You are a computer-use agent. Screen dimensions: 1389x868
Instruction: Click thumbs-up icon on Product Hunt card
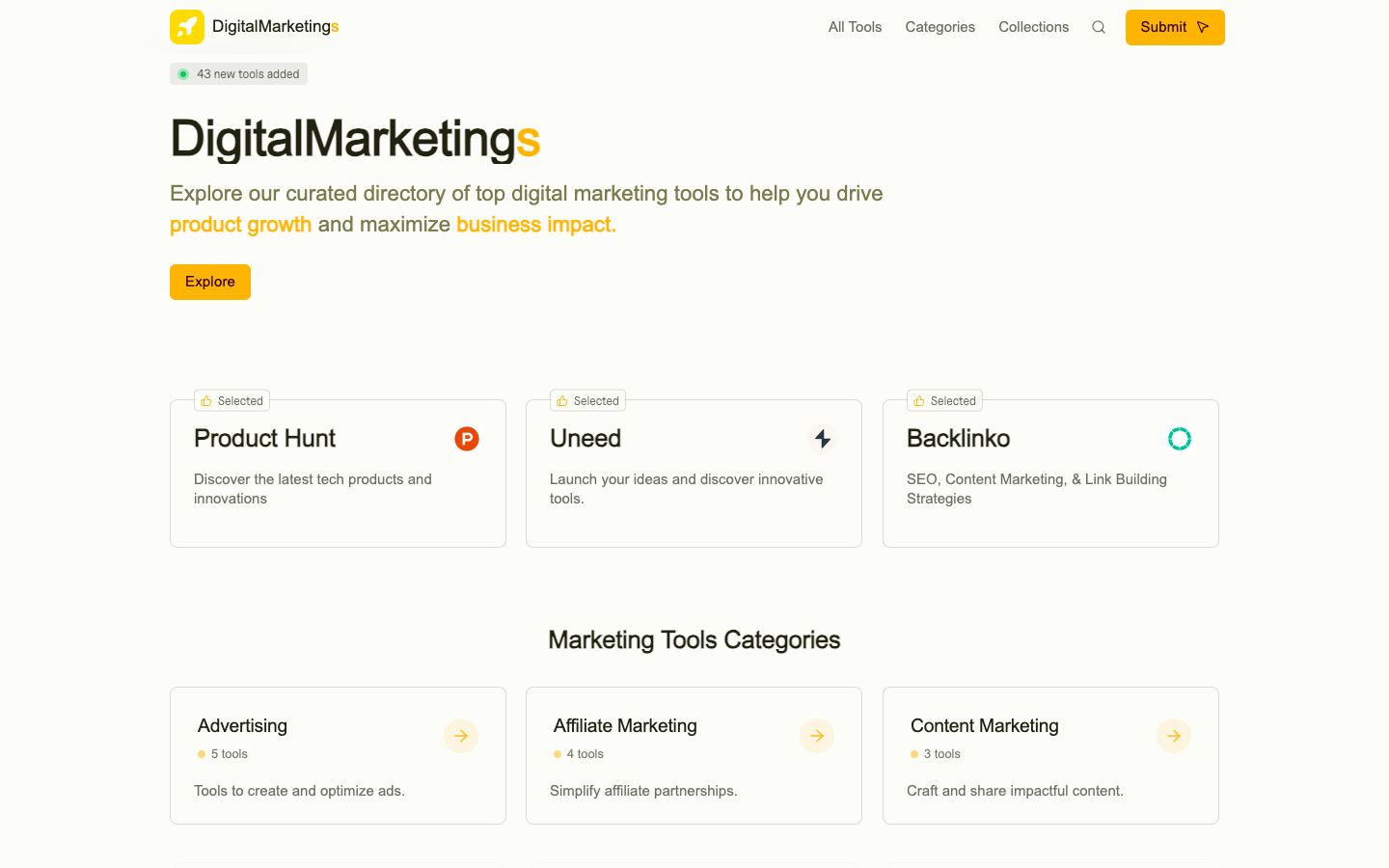coord(206,401)
